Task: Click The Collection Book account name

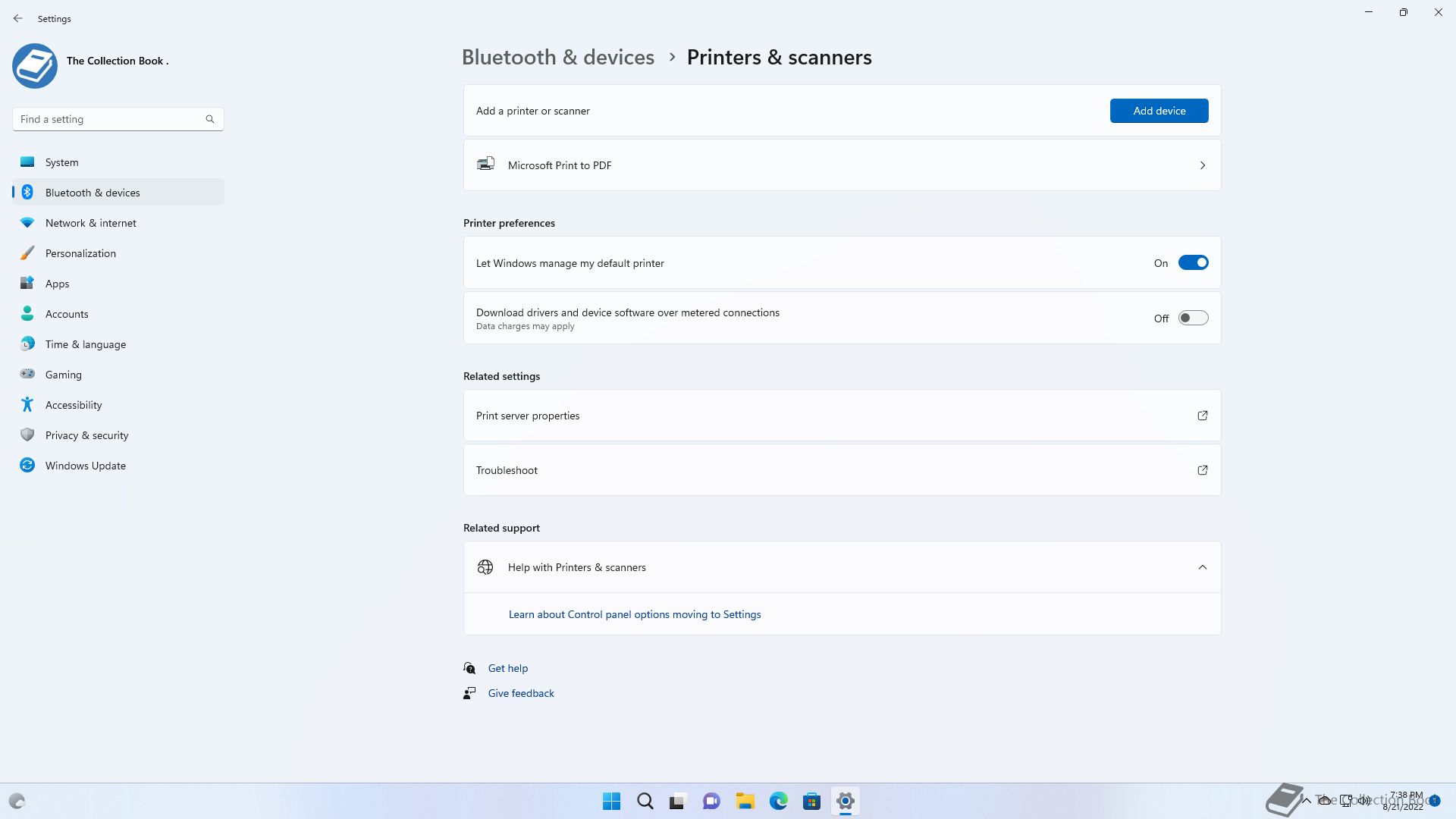Action: (x=118, y=61)
